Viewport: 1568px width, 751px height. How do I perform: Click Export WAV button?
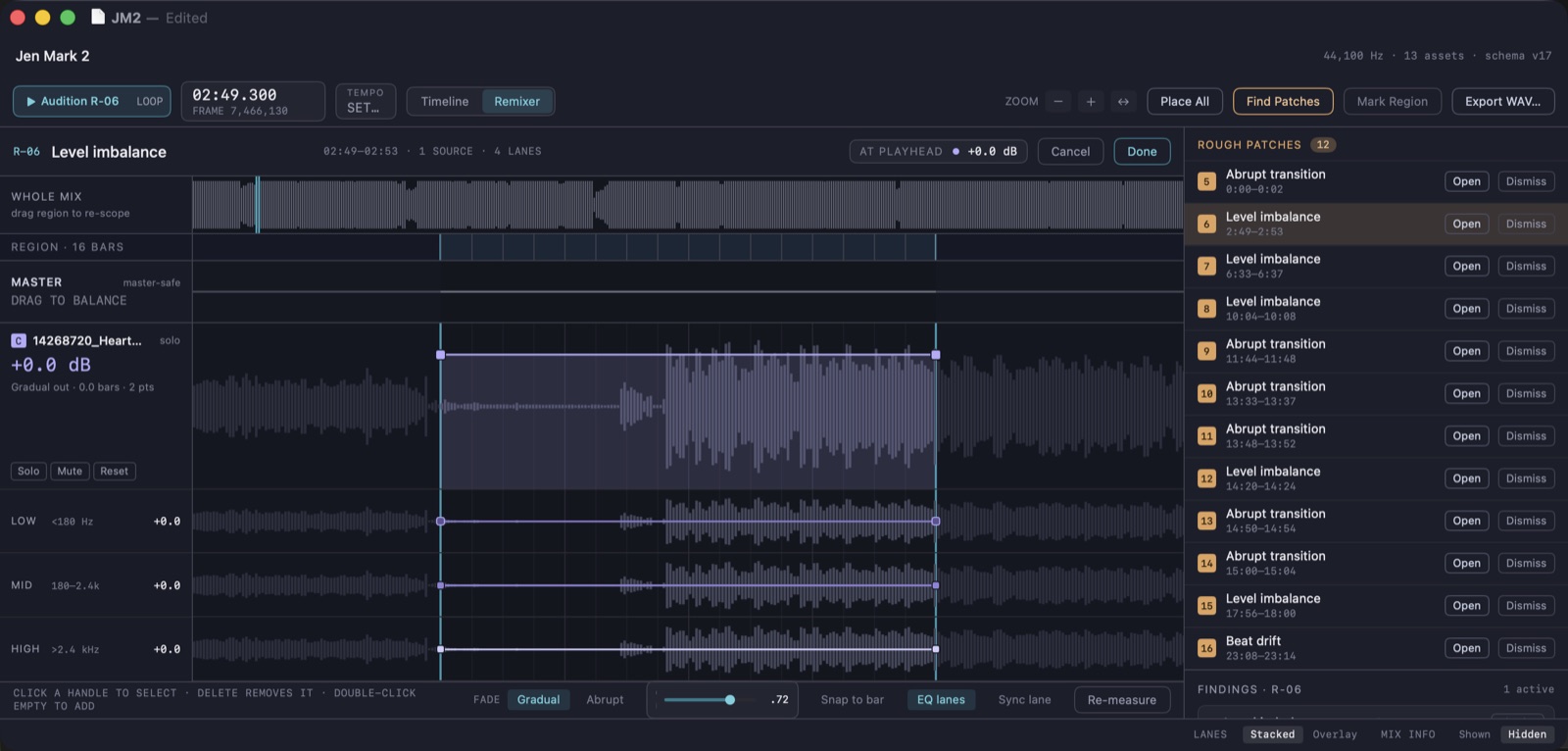tap(1502, 101)
